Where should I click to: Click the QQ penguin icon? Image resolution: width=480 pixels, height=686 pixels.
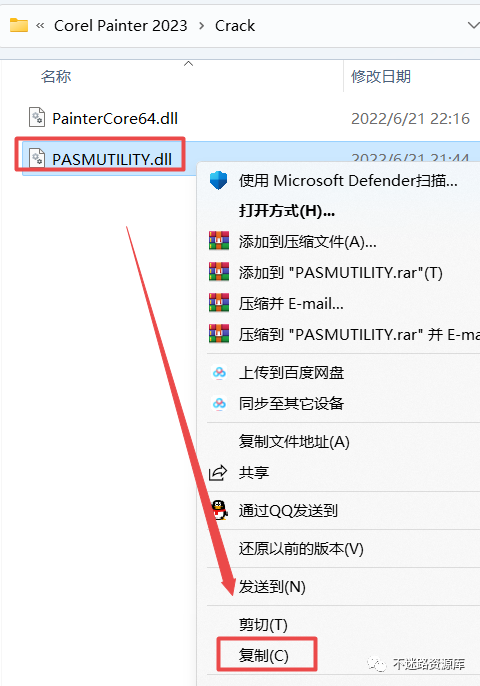[x=219, y=510]
